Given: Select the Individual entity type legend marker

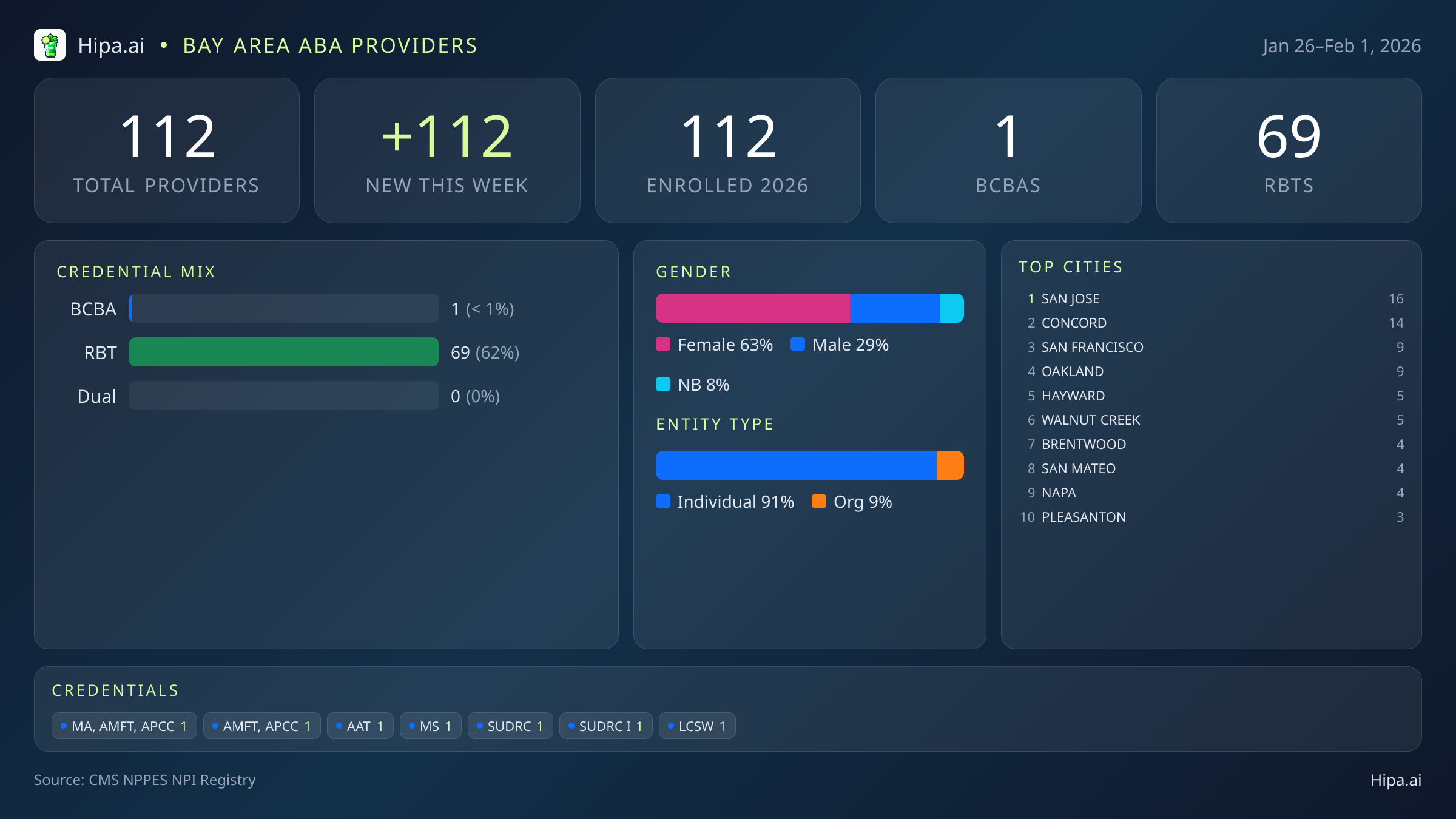Looking at the screenshot, I should click(664, 502).
